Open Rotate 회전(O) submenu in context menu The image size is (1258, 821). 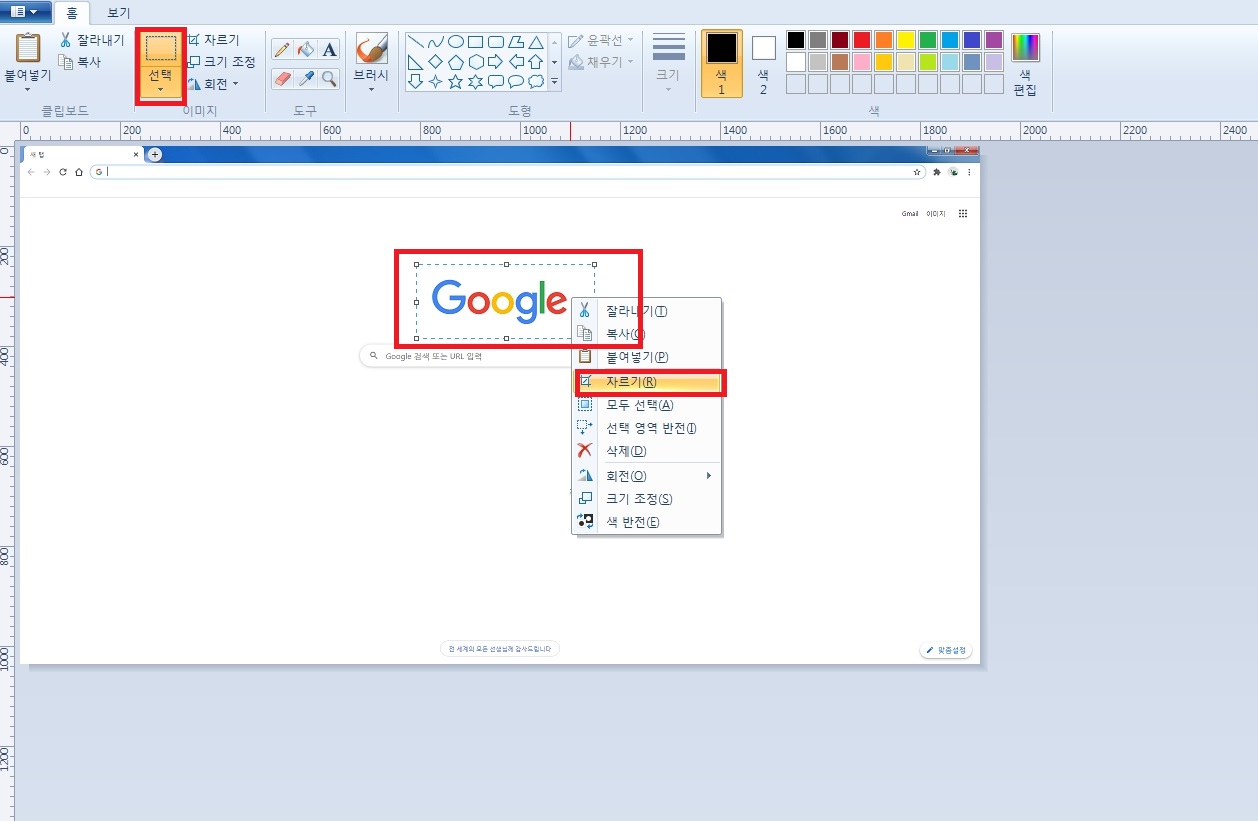[x=647, y=476]
